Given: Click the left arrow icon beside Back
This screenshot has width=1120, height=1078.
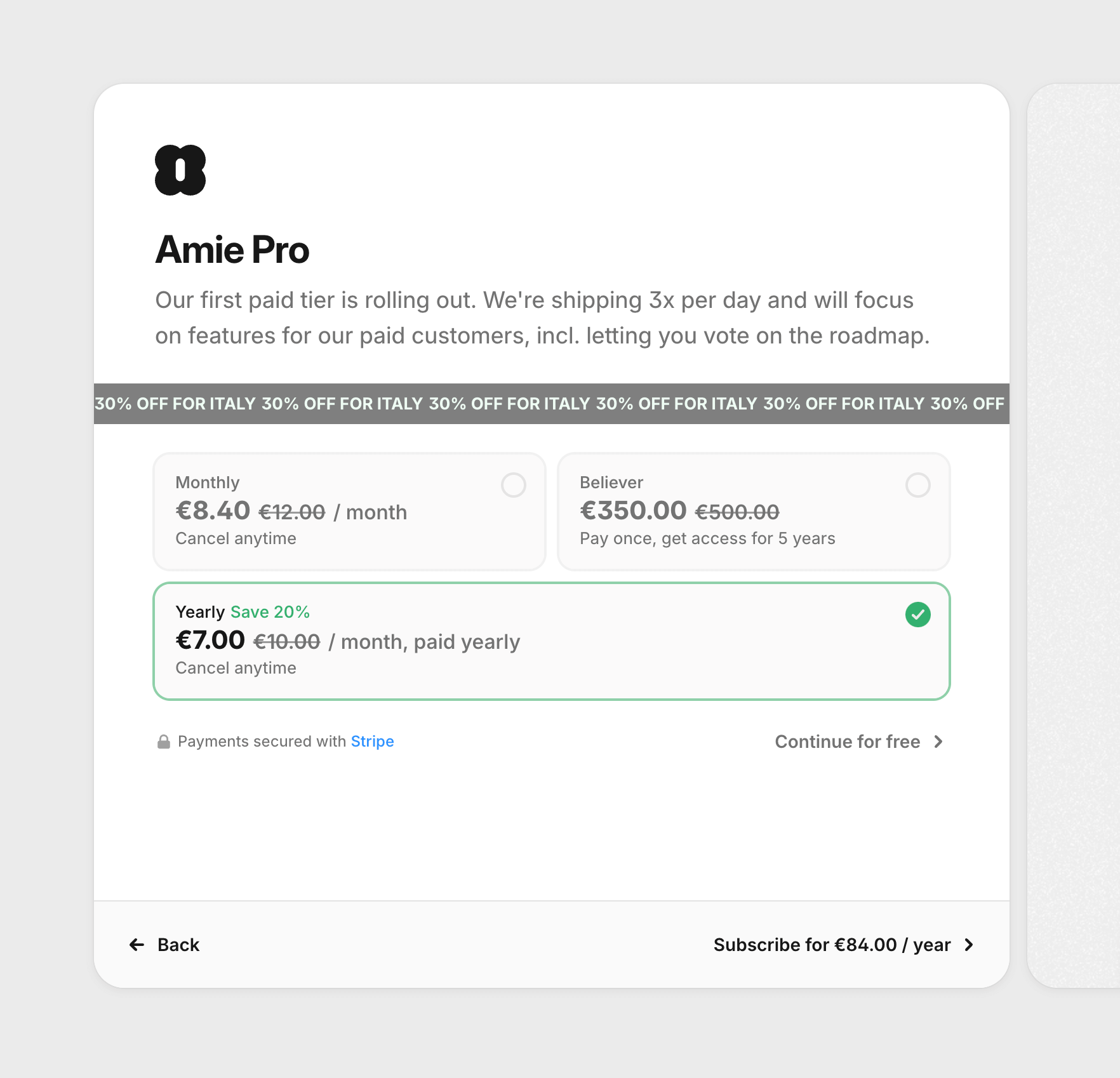Looking at the screenshot, I should (137, 945).
